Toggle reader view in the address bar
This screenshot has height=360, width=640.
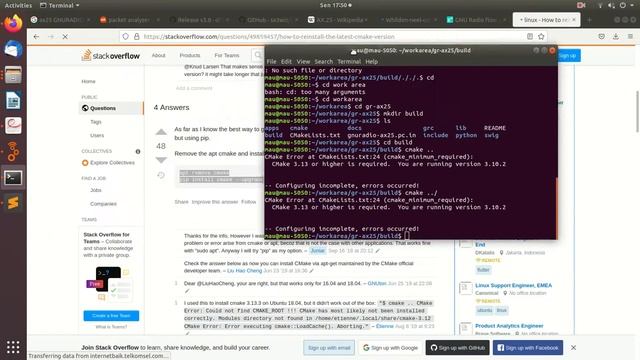(x=530, y=36)
